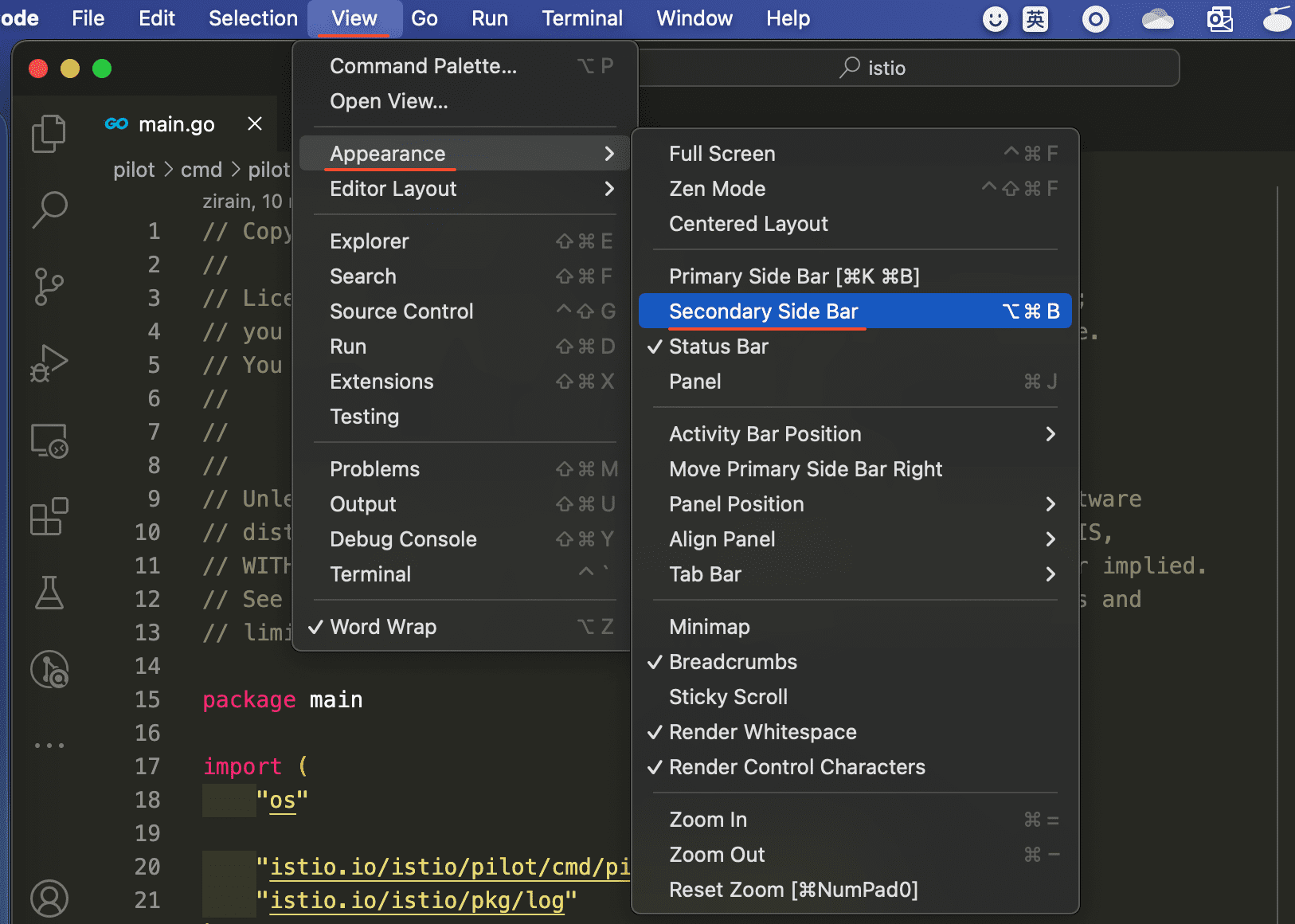Open the Edit menu
The image size is (1295, 924).
click(157, 18)
